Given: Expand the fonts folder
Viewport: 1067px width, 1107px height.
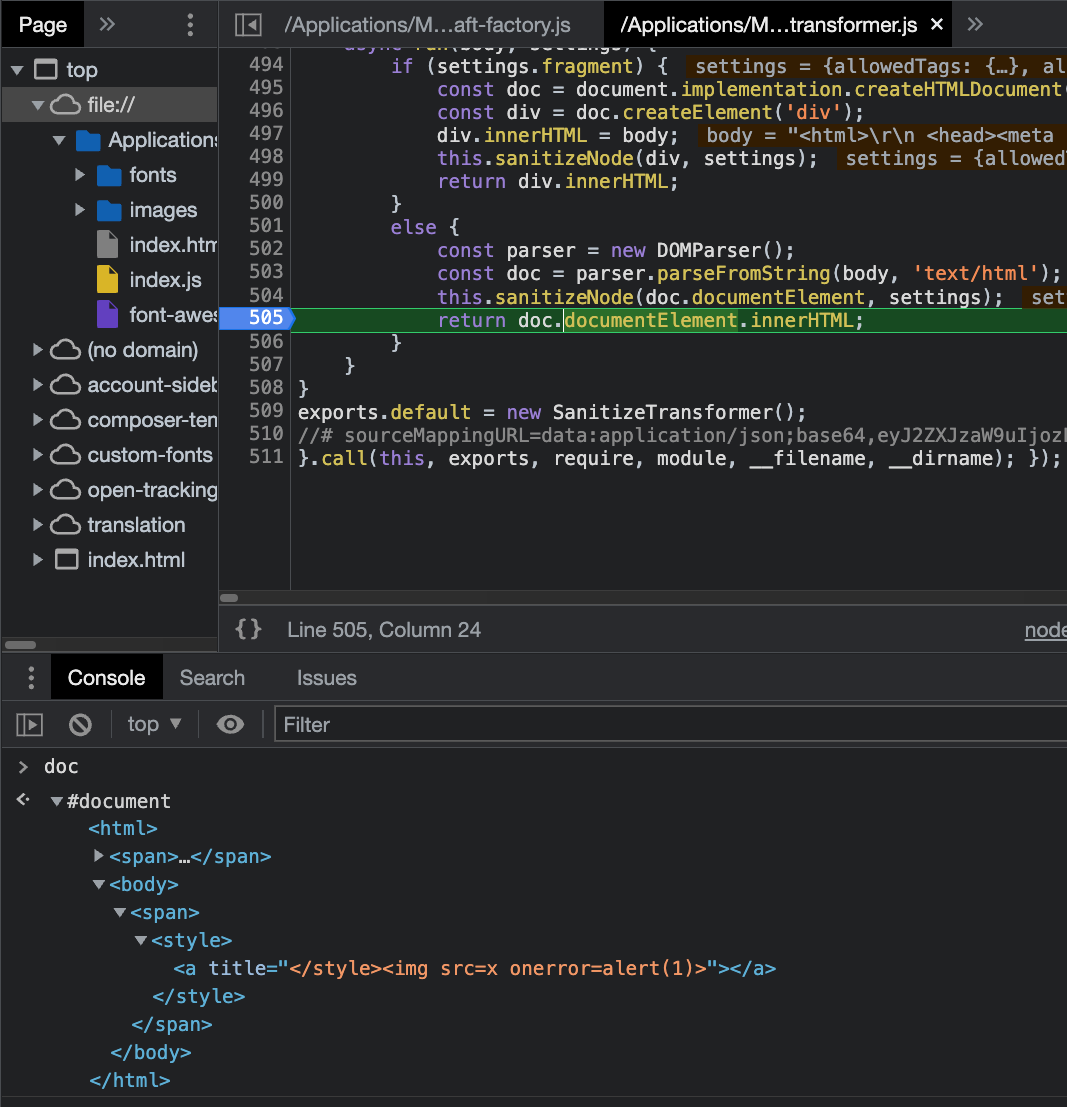Looking at the screenshot, I should [x=81, y=175].
